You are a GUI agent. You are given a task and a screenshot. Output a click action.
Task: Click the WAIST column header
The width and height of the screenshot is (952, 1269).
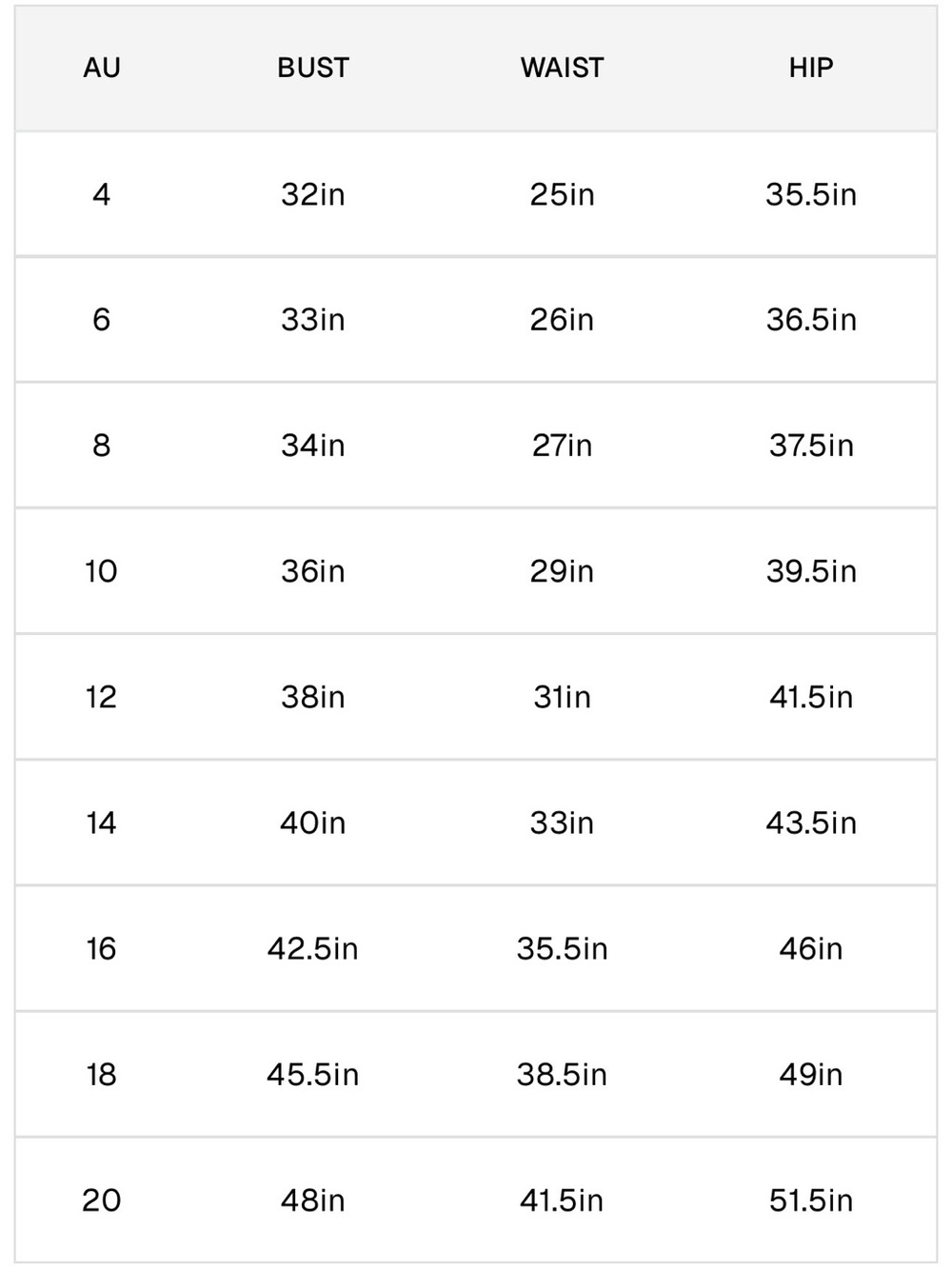(x=562, y=68)
